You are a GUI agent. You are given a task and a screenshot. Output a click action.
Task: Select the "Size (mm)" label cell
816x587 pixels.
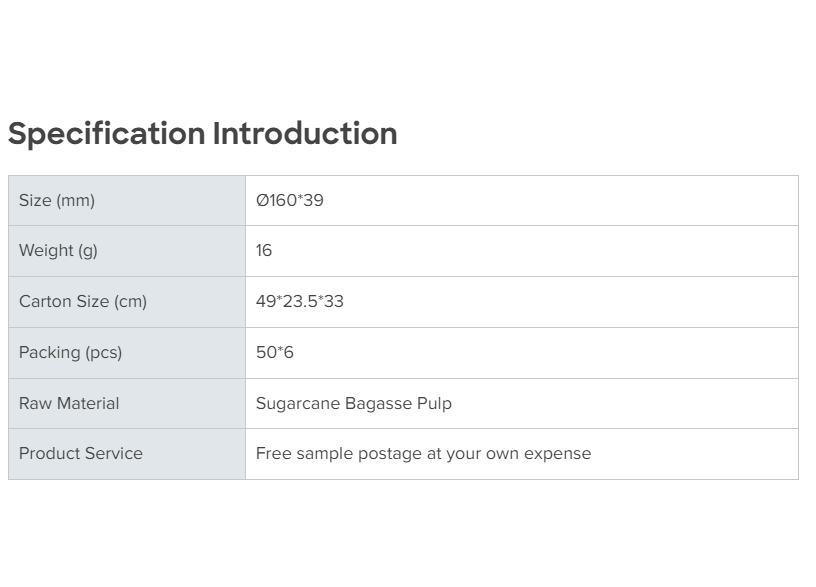(57, 200)
